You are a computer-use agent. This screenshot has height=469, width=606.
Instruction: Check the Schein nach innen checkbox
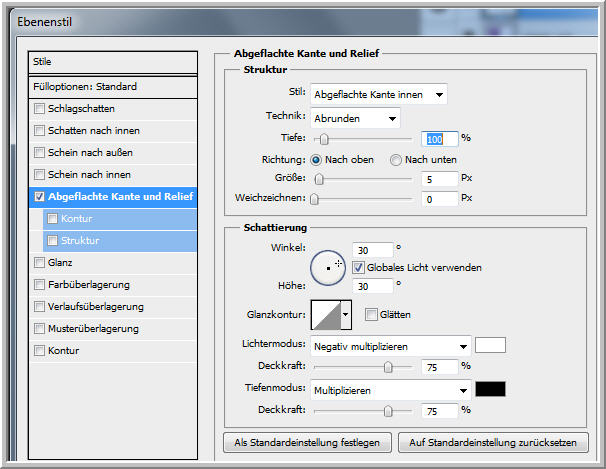point(39,175)
